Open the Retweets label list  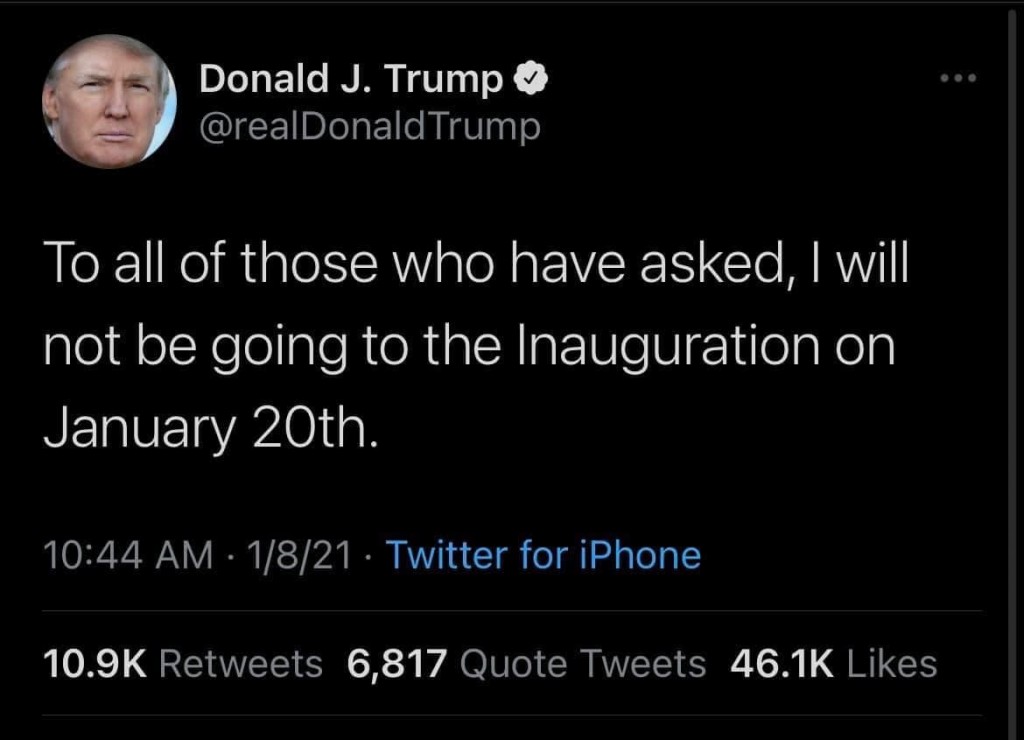pos(241,663)
